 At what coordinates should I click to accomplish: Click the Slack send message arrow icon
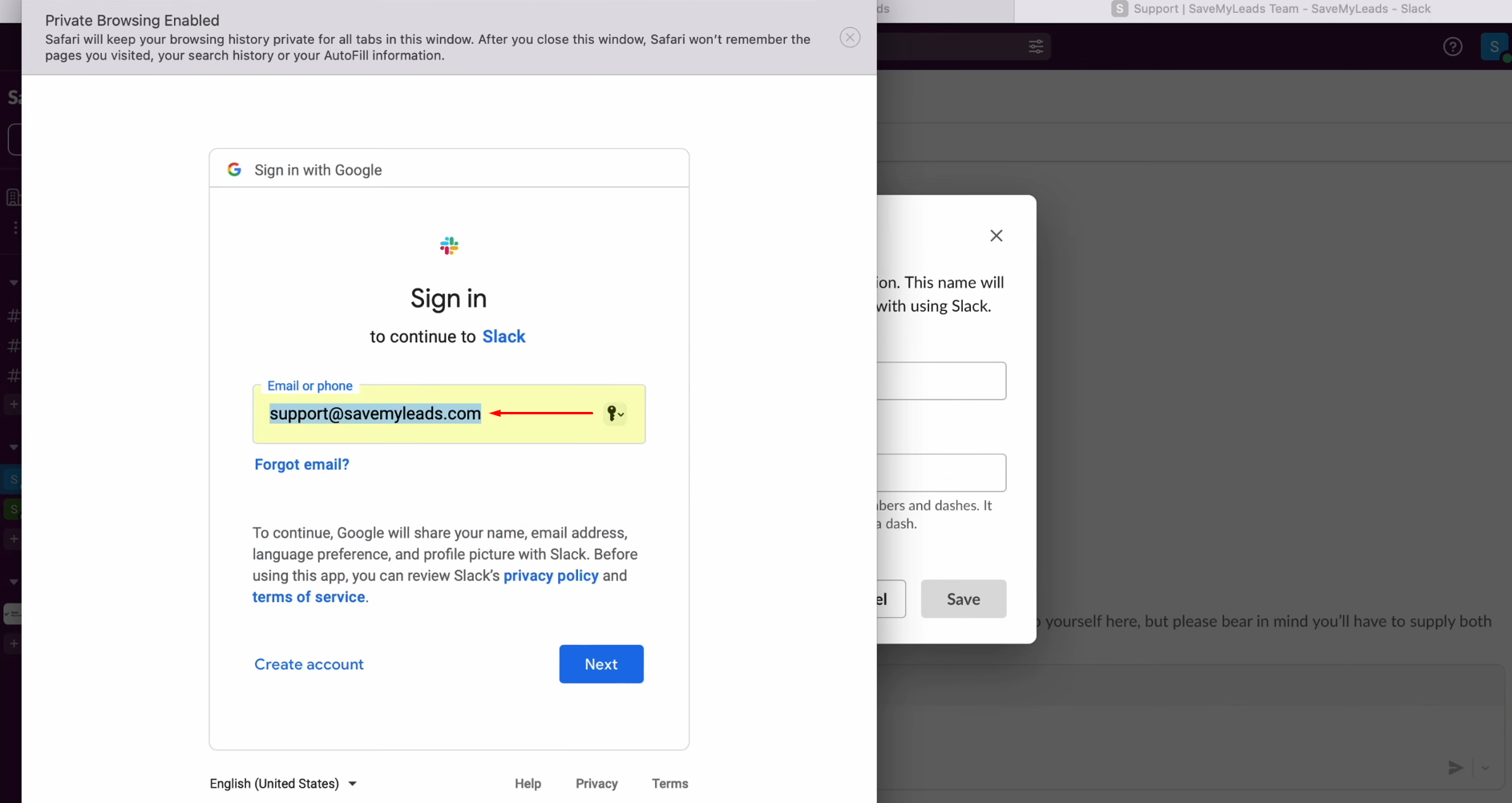1456,768
